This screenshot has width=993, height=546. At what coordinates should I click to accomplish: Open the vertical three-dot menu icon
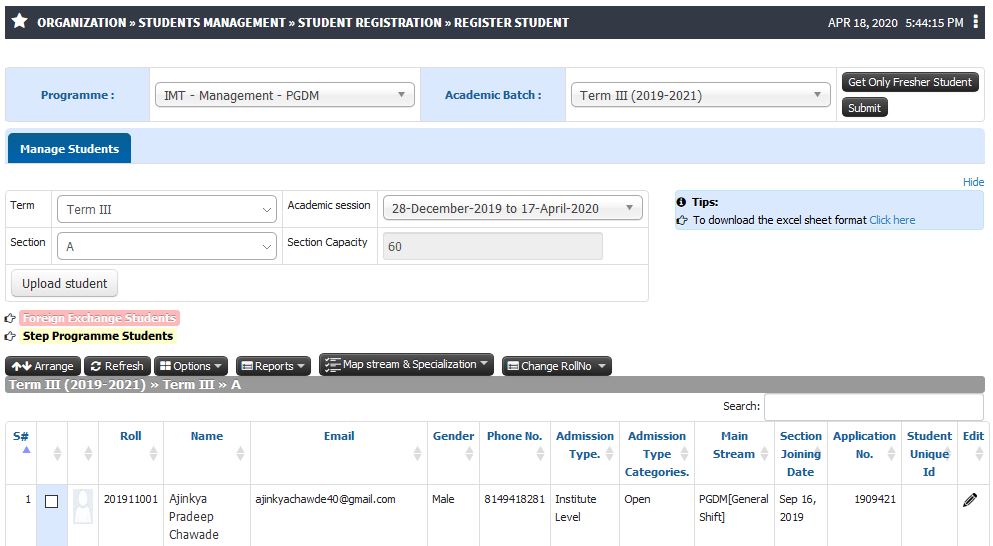[x=975, y=22]
